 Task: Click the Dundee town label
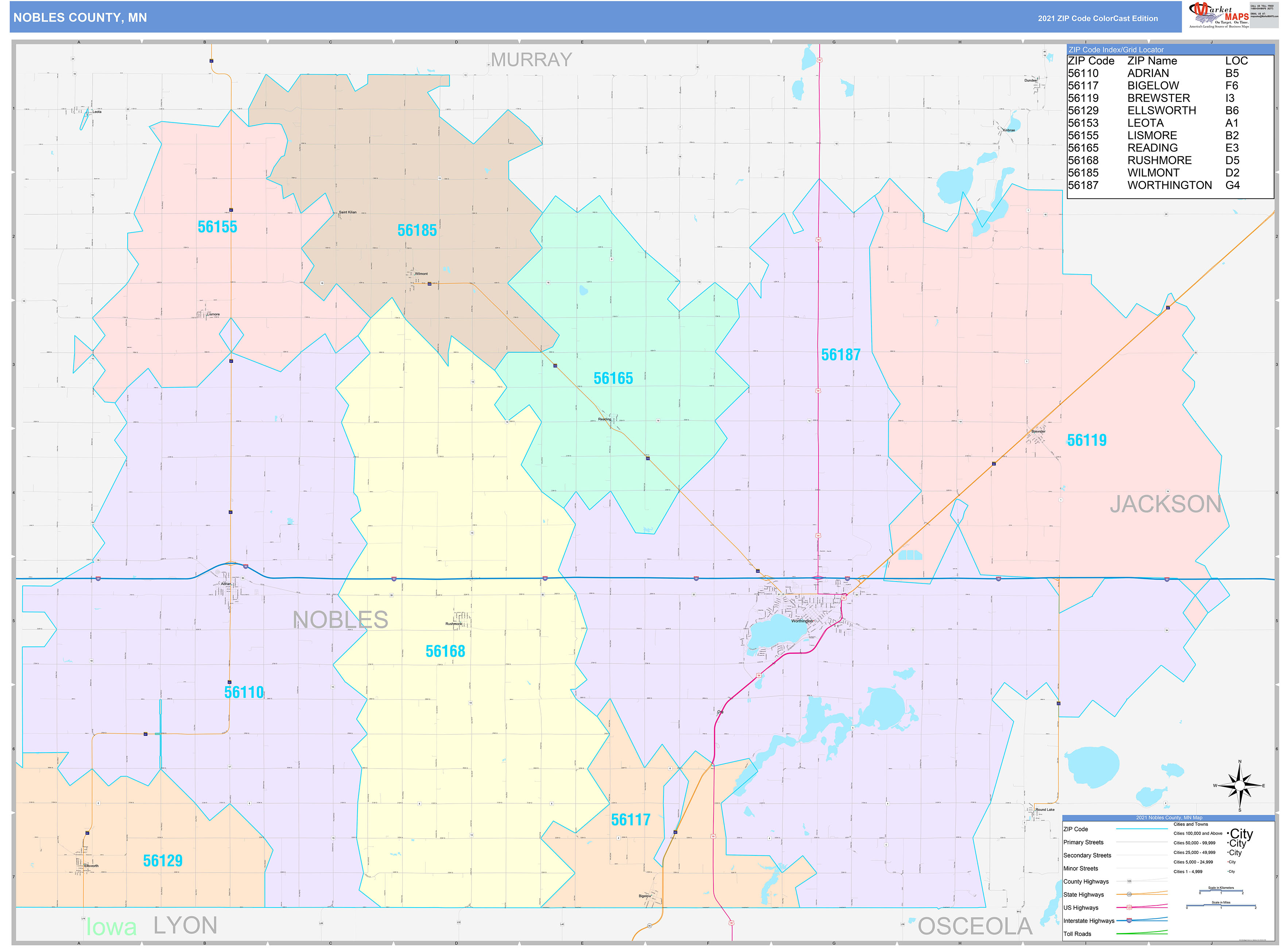[1030, 80]
